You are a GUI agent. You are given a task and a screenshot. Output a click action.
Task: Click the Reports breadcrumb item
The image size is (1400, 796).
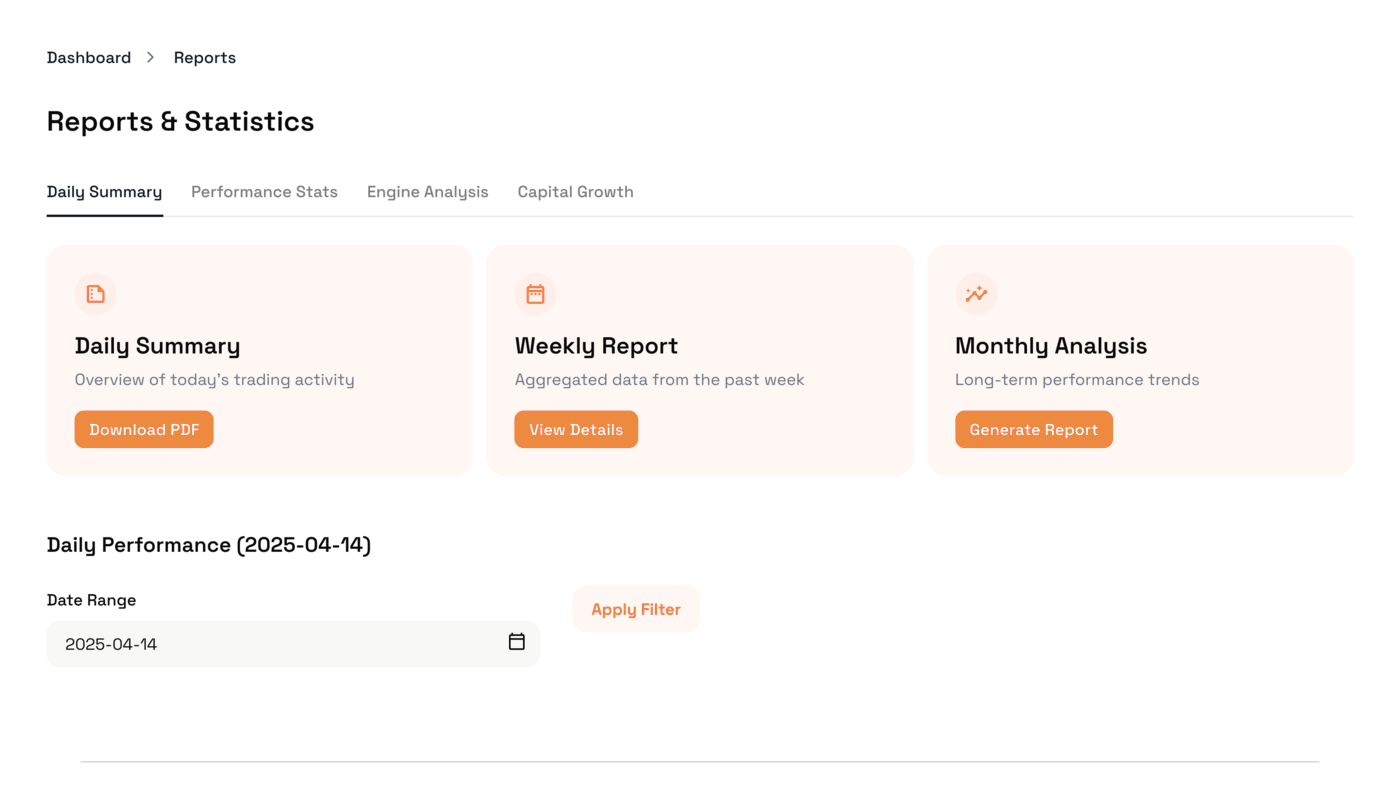(204, 58)
